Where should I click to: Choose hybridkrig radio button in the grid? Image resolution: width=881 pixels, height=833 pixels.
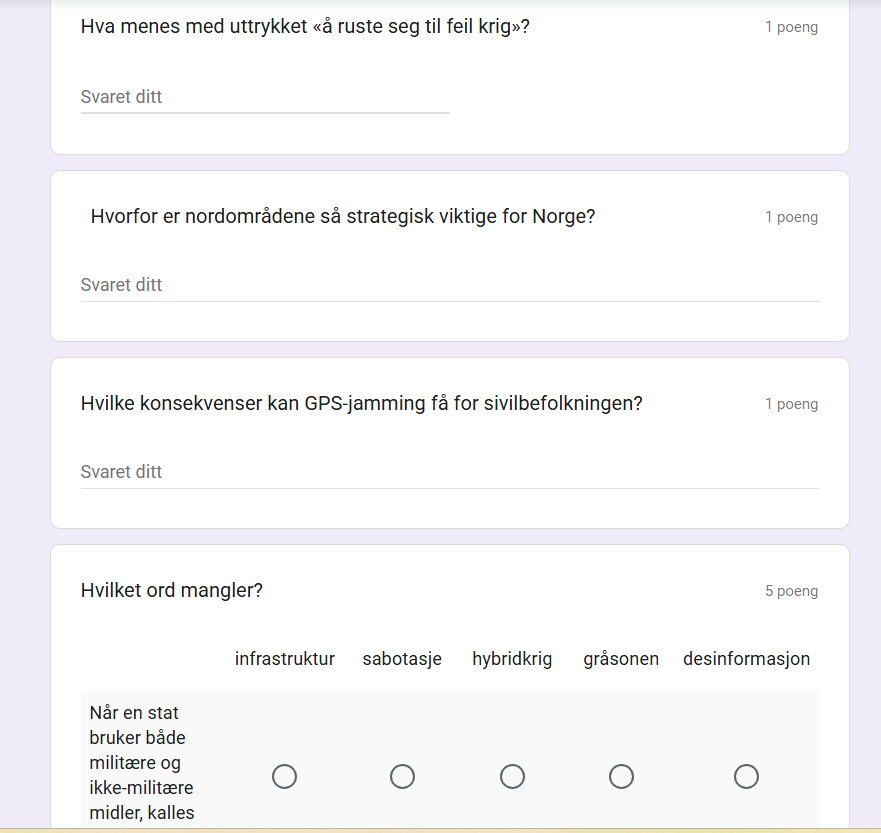512,776
